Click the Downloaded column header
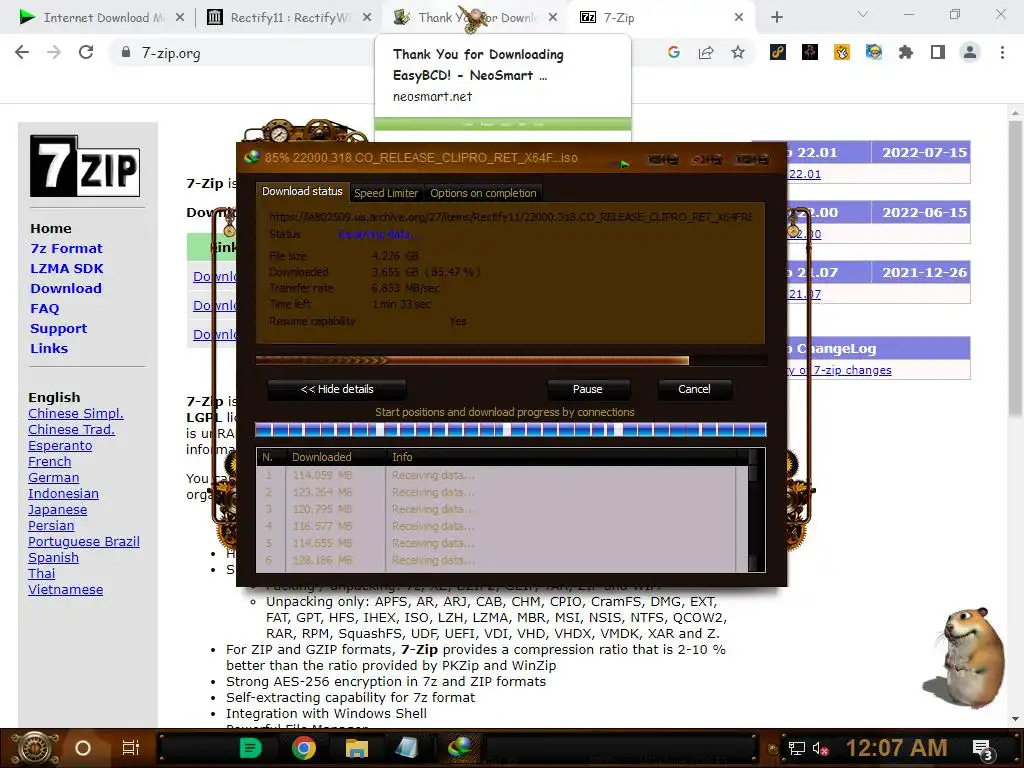Screen dimensions: 1024x768 point(337,457)
